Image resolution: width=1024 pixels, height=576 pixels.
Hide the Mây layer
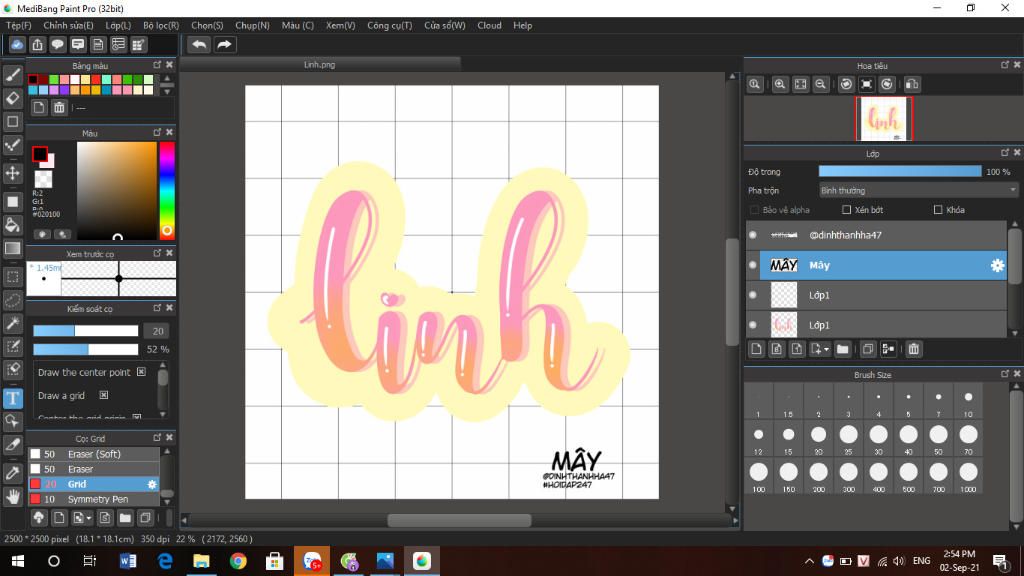[x=753, y=265]
